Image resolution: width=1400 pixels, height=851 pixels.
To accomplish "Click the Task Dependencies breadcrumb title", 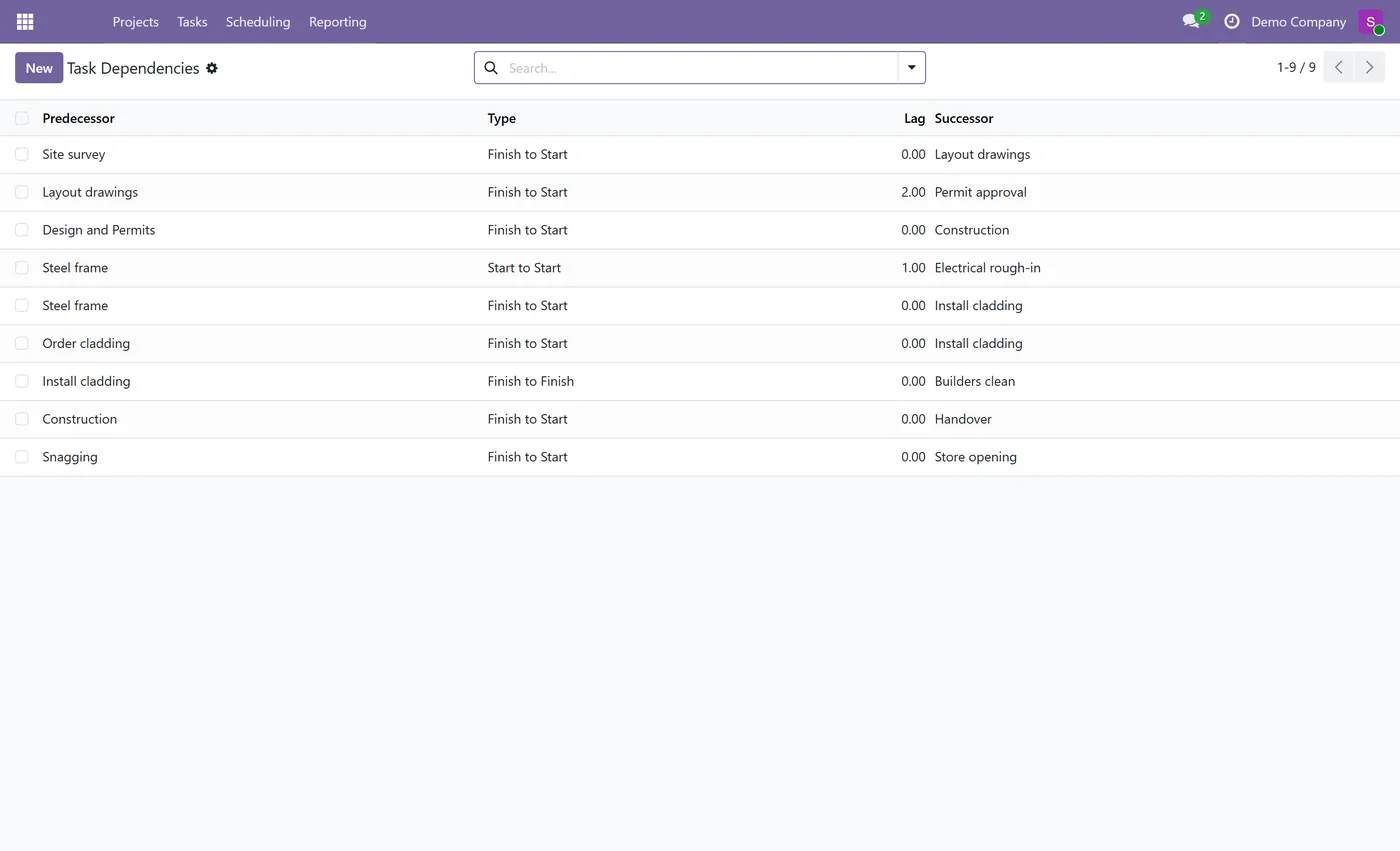I will coord(133,68).
